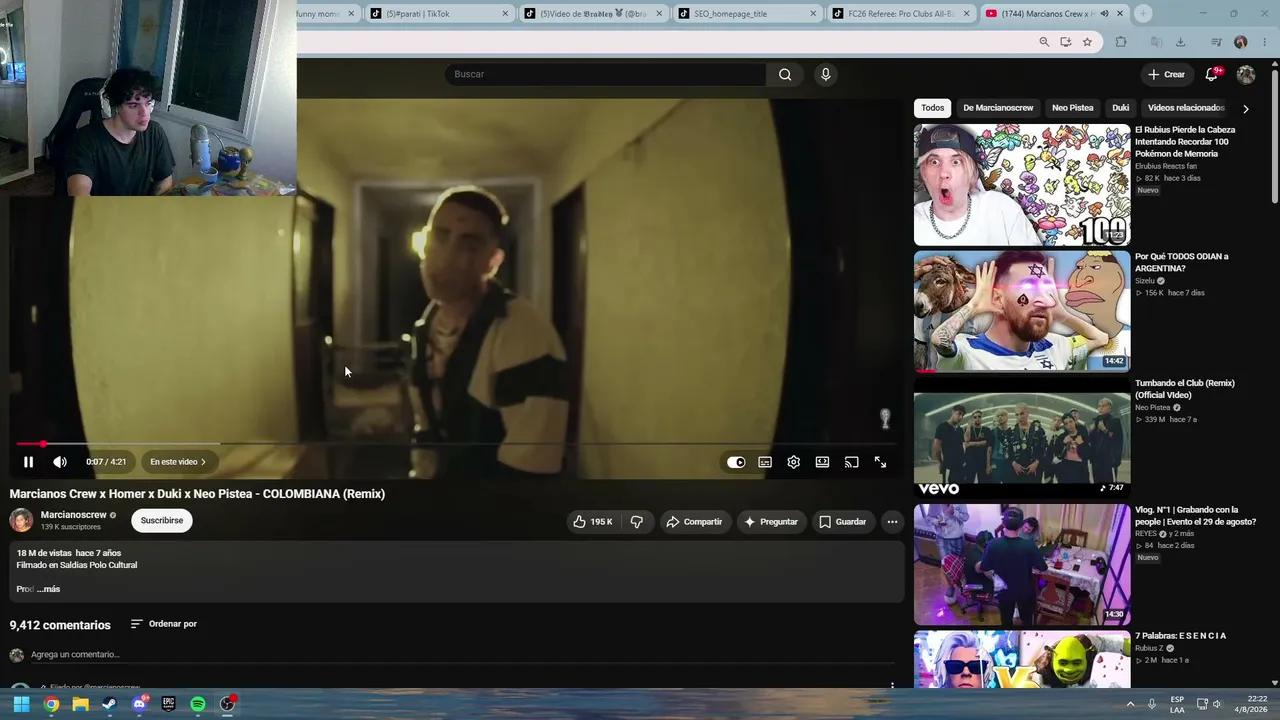Image resolution: width=1280 pixels, height=720 pixels.
Task: Bookmark this page with the star icon
Action: [1087, 42]
